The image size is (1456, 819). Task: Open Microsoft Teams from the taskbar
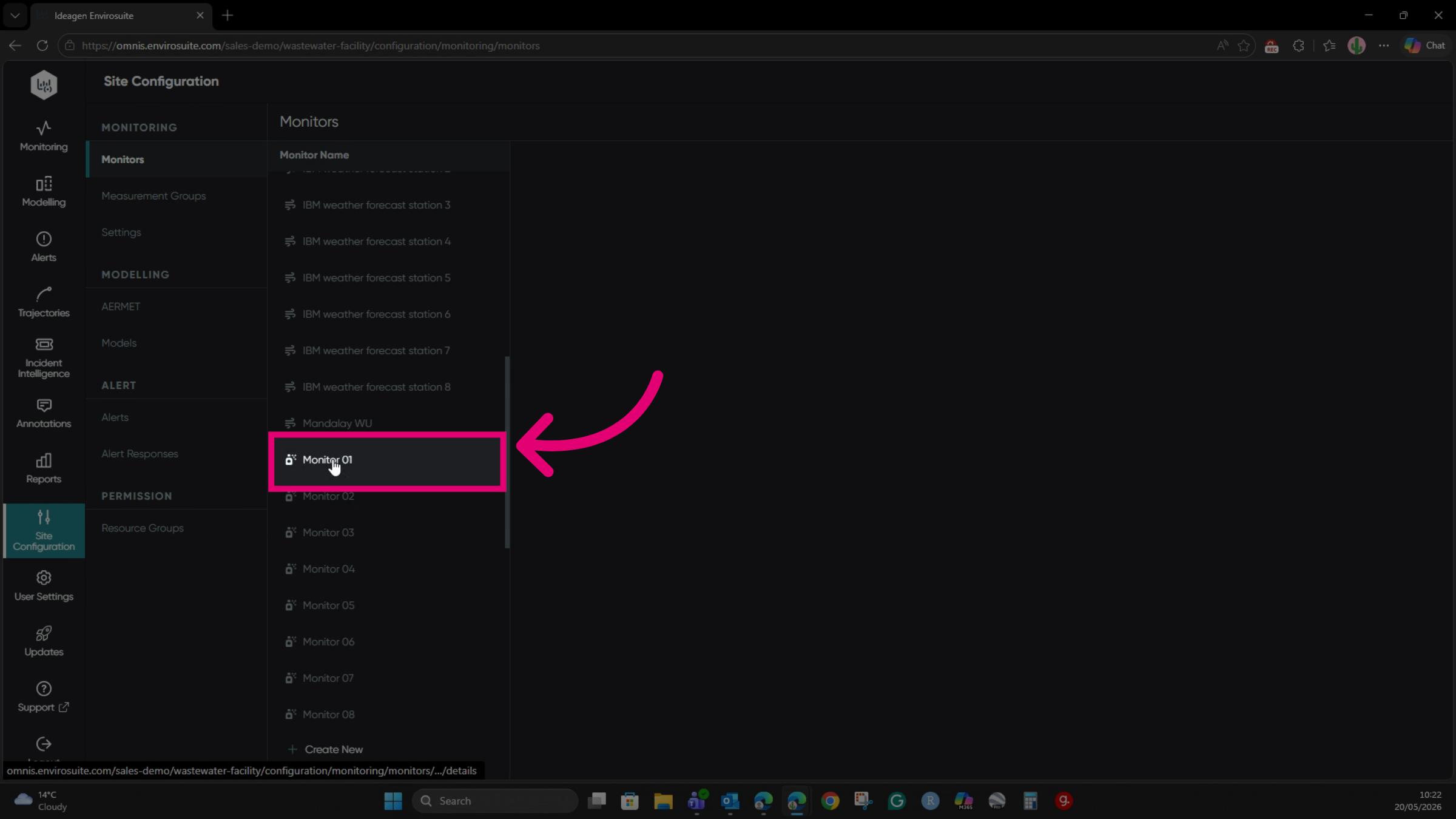[697, 801]
